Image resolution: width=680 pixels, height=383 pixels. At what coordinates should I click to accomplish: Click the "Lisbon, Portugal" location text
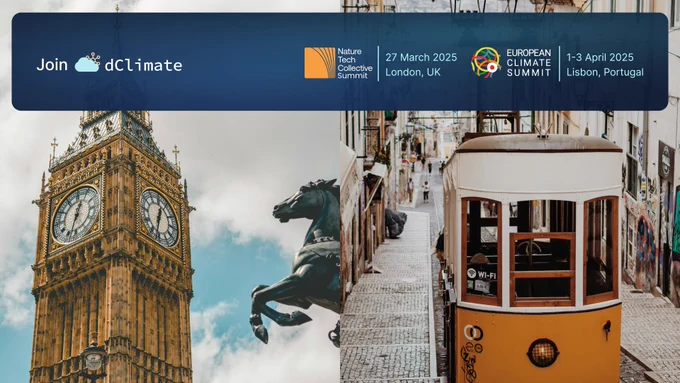(x=605, y=72)
